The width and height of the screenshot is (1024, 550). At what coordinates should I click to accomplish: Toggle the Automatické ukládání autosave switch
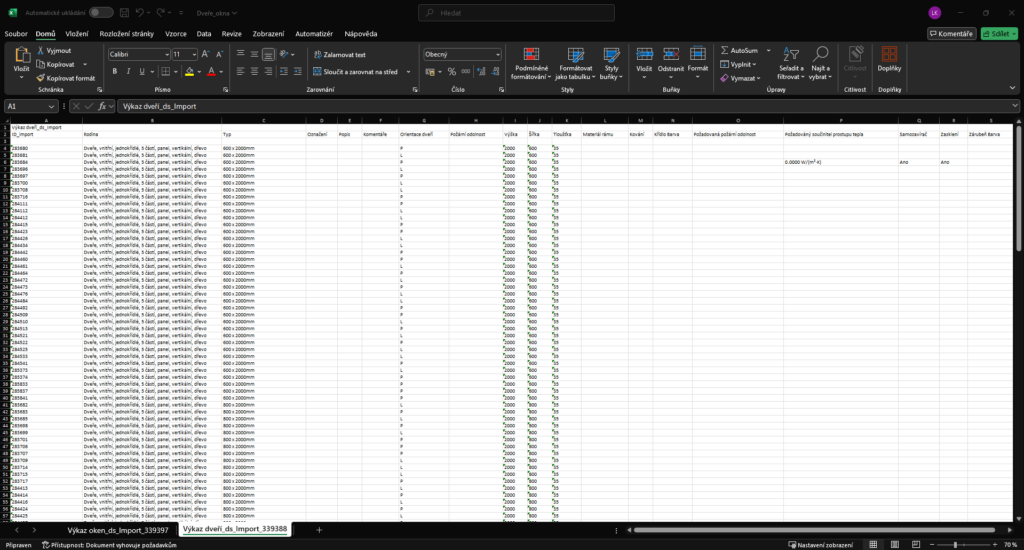101,12
